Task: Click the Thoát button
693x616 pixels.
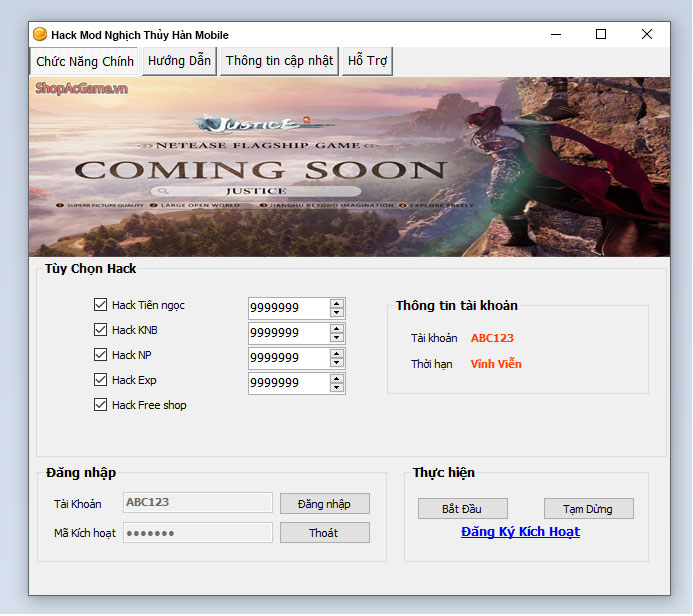Action: pos(324,533)
